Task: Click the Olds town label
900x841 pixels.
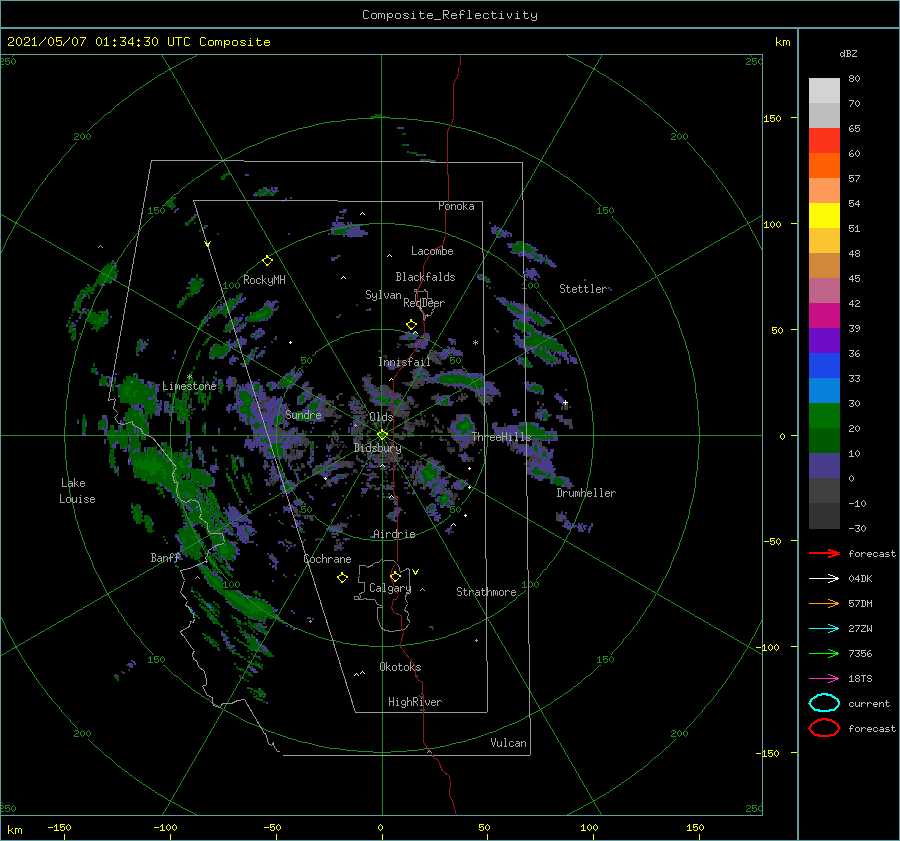Action: coord(381,417)
